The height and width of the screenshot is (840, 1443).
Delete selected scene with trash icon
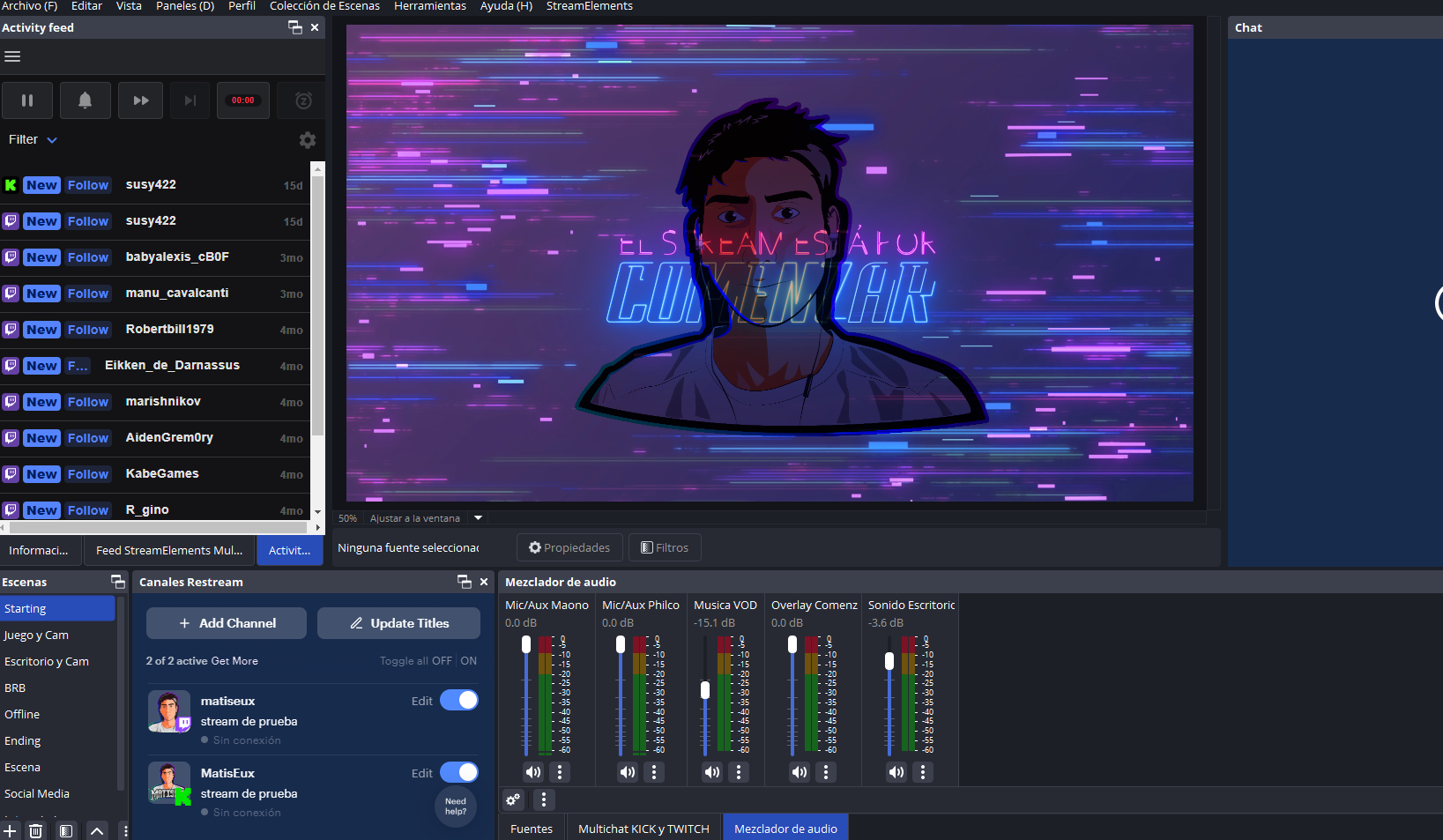click(x=35, y=831)
